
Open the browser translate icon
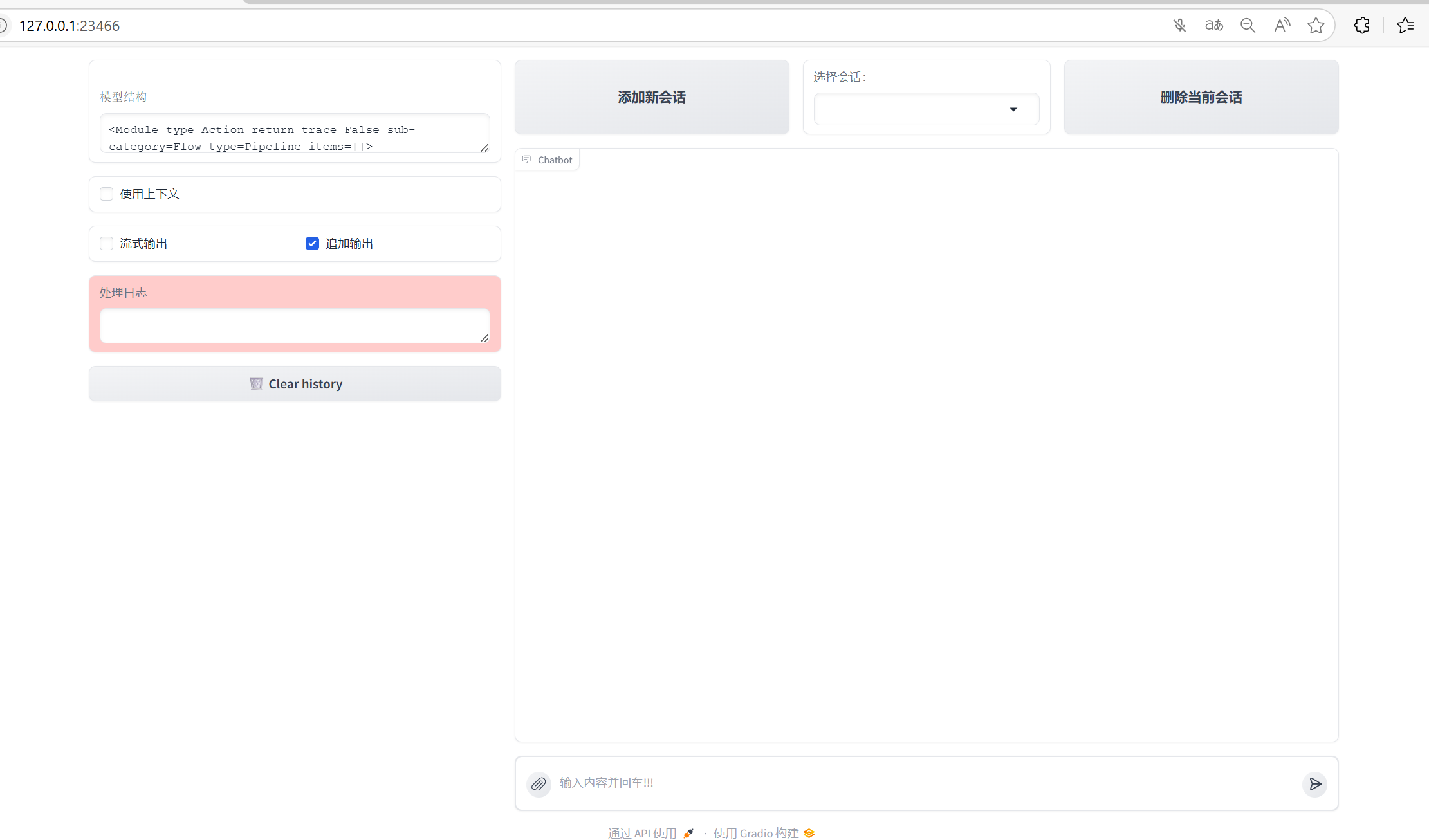coord(1213,26)
